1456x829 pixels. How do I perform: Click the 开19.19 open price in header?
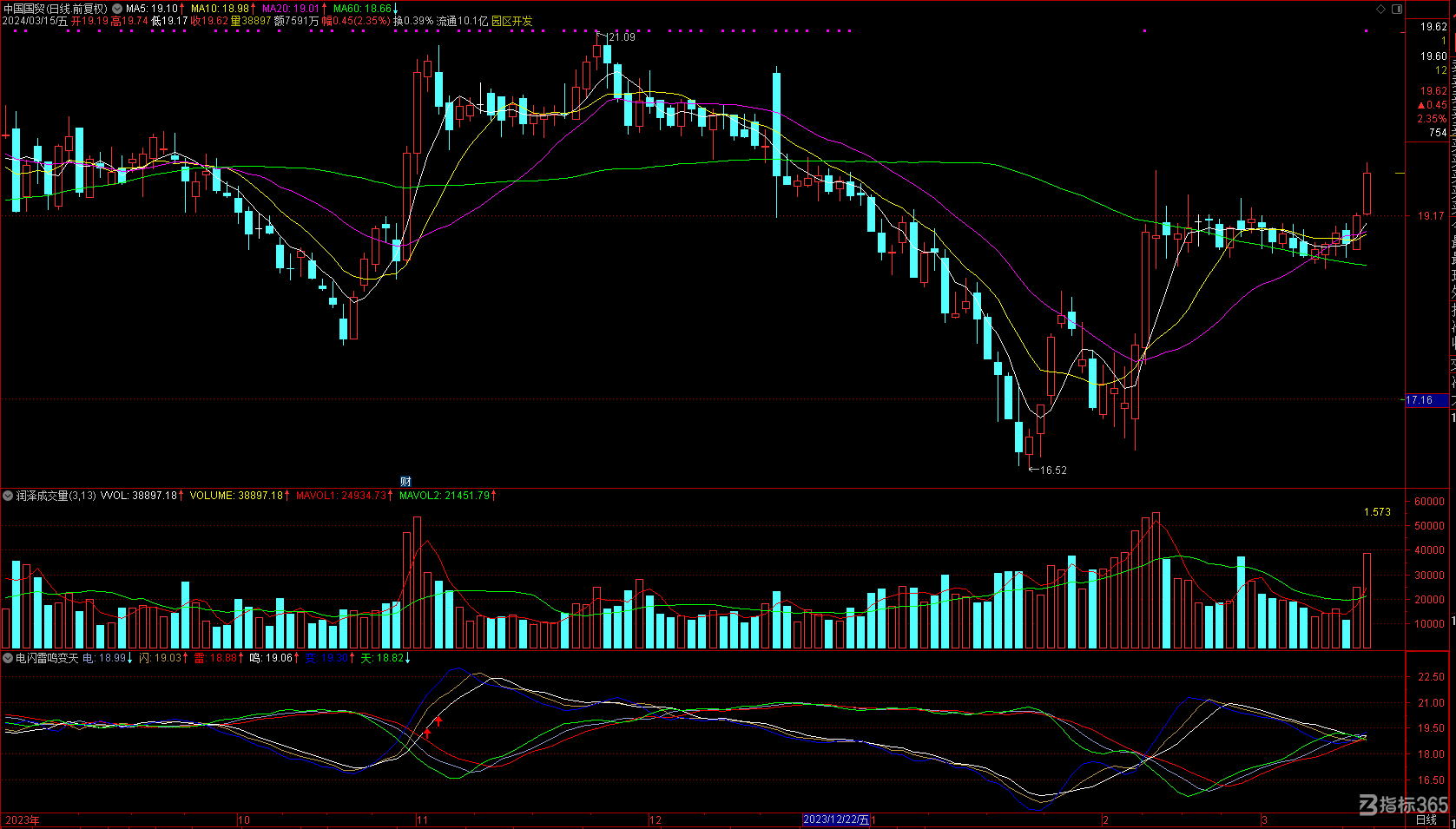tap(89, 21)
